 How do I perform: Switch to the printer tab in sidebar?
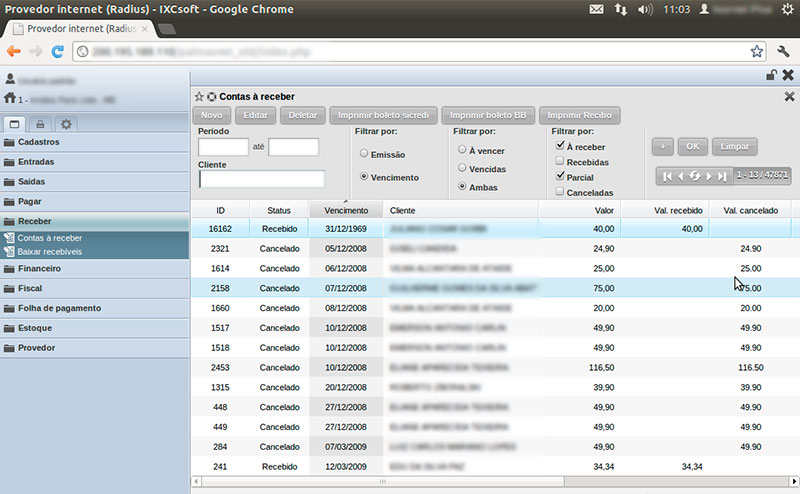(x=40, y=124)
